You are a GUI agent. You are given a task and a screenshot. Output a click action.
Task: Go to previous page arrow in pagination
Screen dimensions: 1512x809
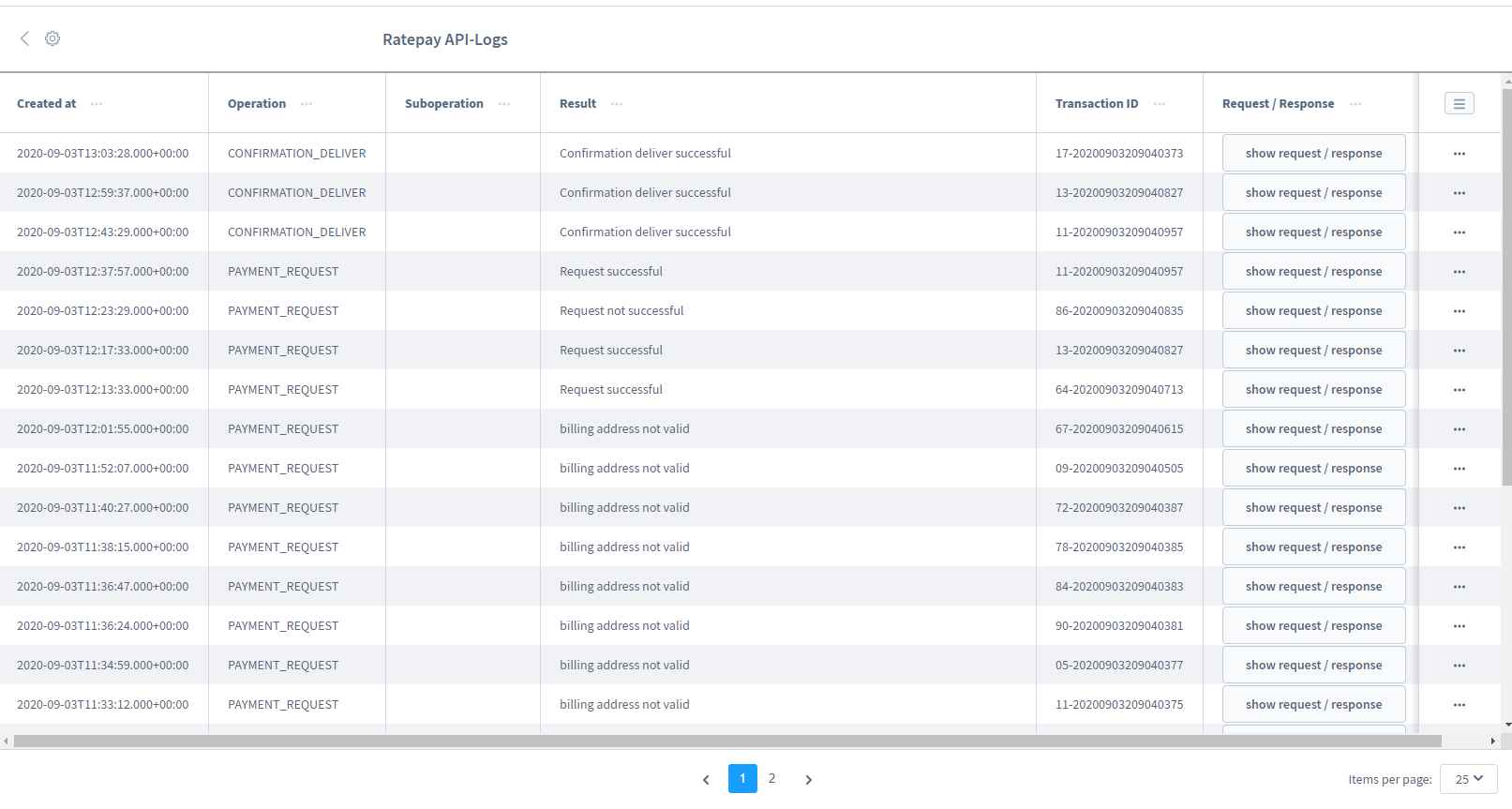point(706,779)
